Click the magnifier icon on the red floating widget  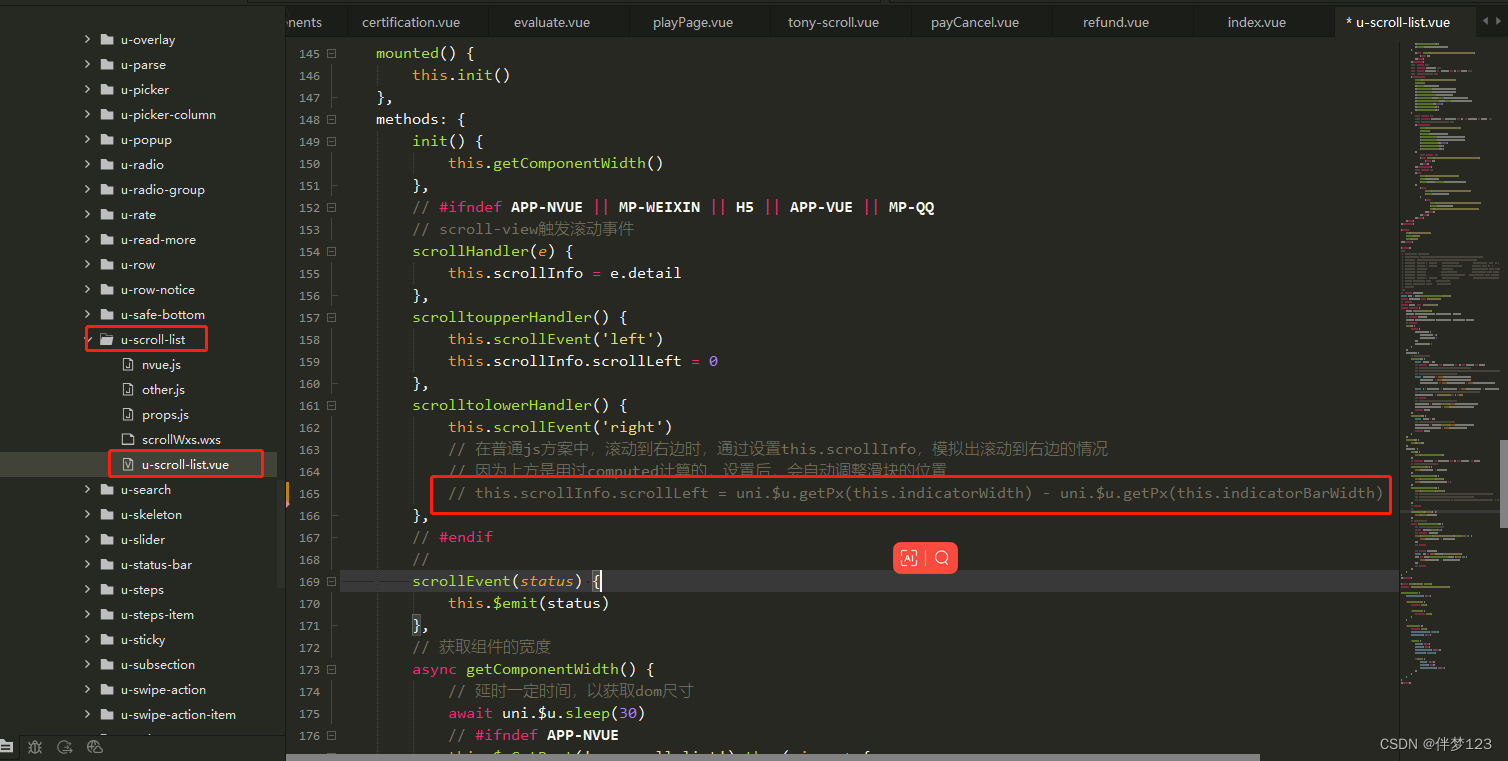point(941,558)
